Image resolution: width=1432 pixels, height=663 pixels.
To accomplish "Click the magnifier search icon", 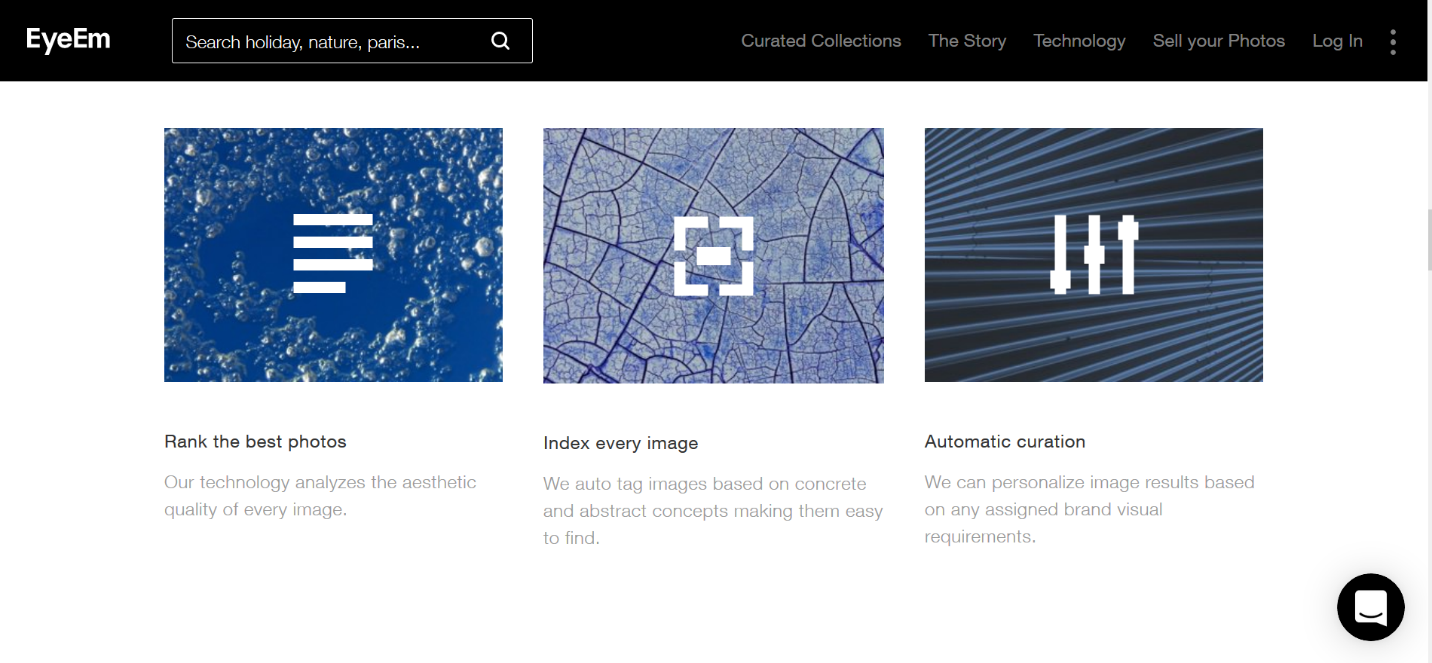I will 501,41.
